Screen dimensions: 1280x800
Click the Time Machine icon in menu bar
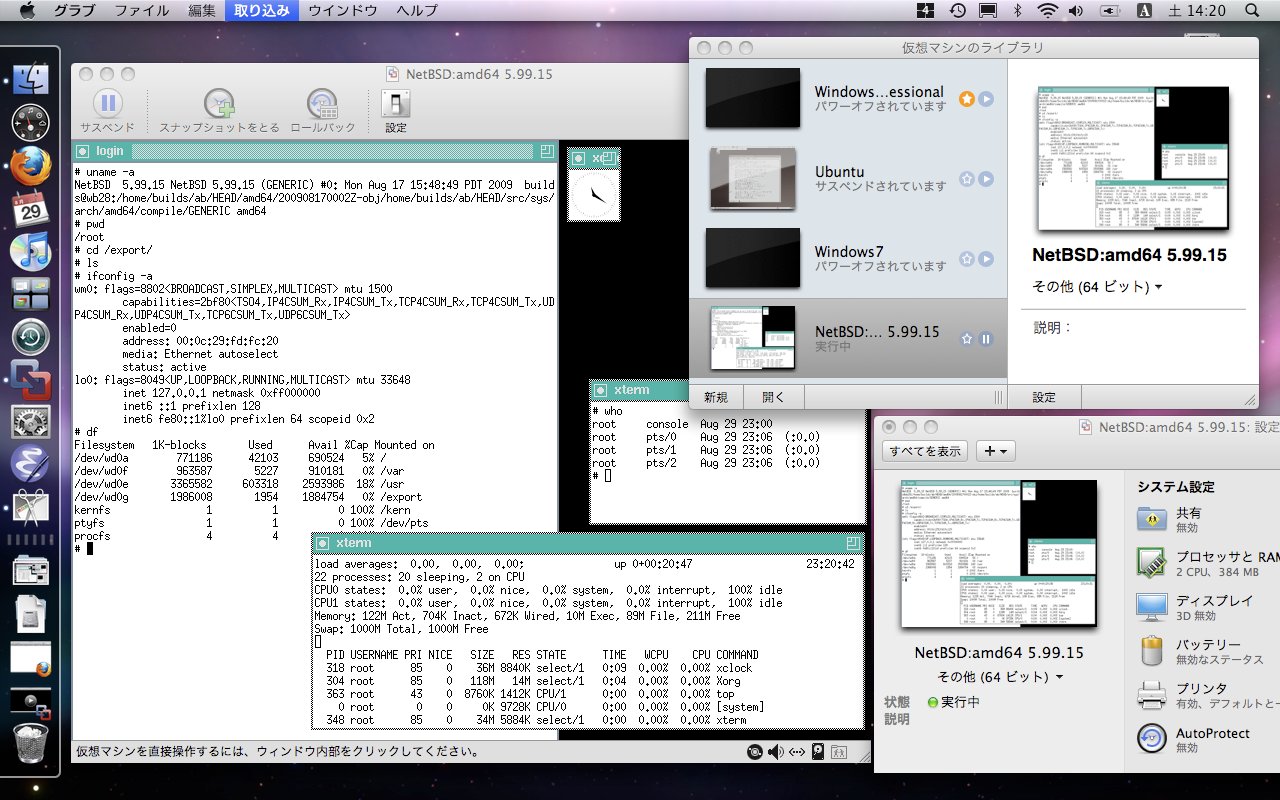click(x=957, y=11)
